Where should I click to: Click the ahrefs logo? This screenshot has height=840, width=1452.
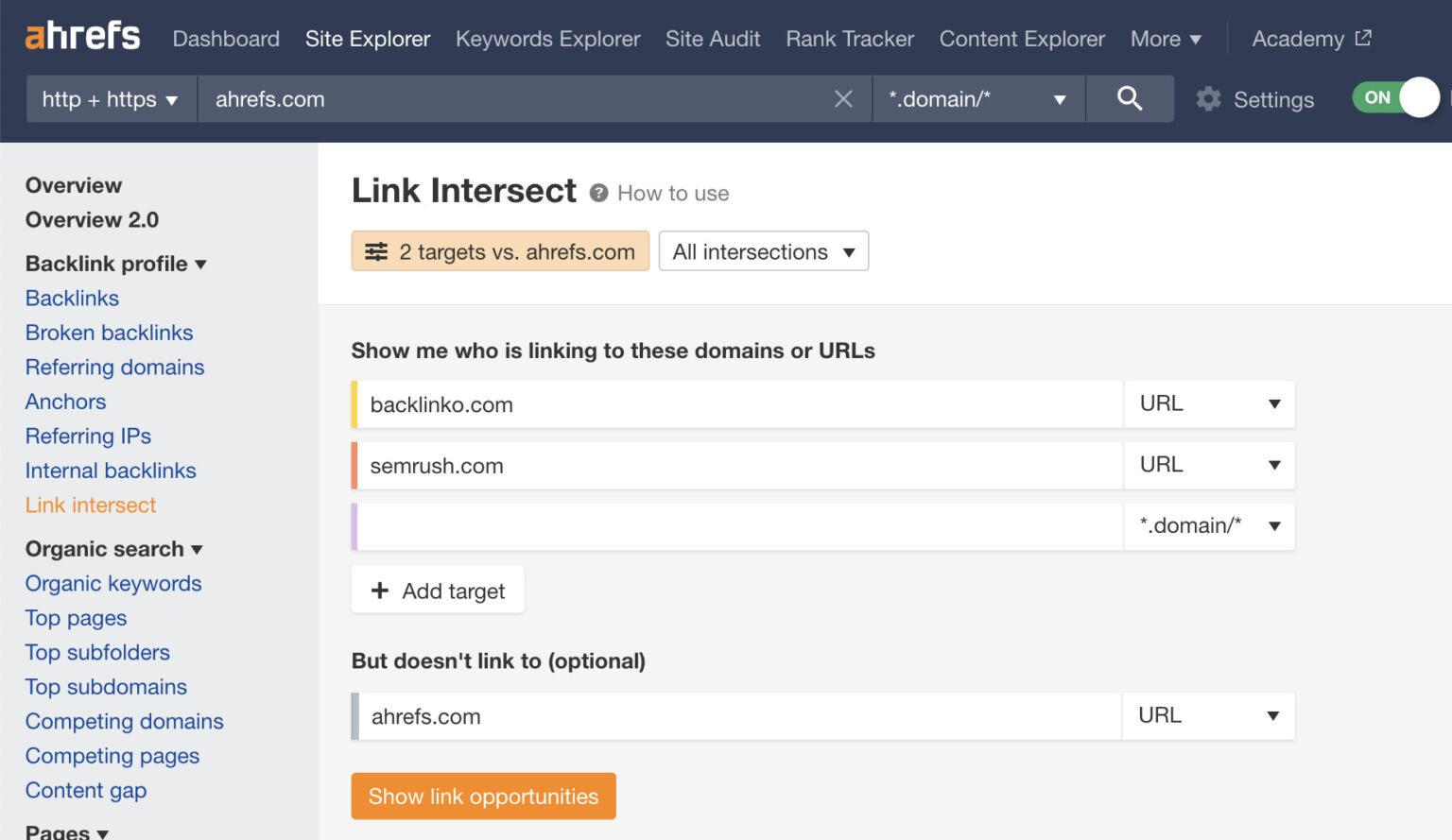pyautogui.click(x=82, y=36)
